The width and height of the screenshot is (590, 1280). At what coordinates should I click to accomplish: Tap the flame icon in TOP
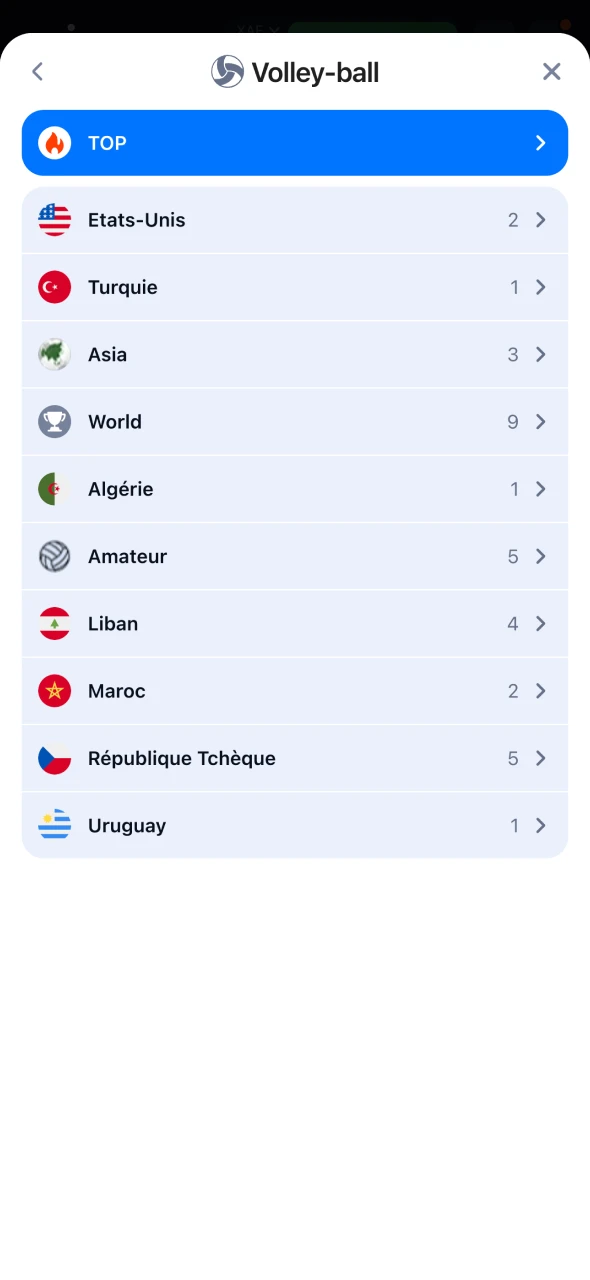[x=54, y=143]
